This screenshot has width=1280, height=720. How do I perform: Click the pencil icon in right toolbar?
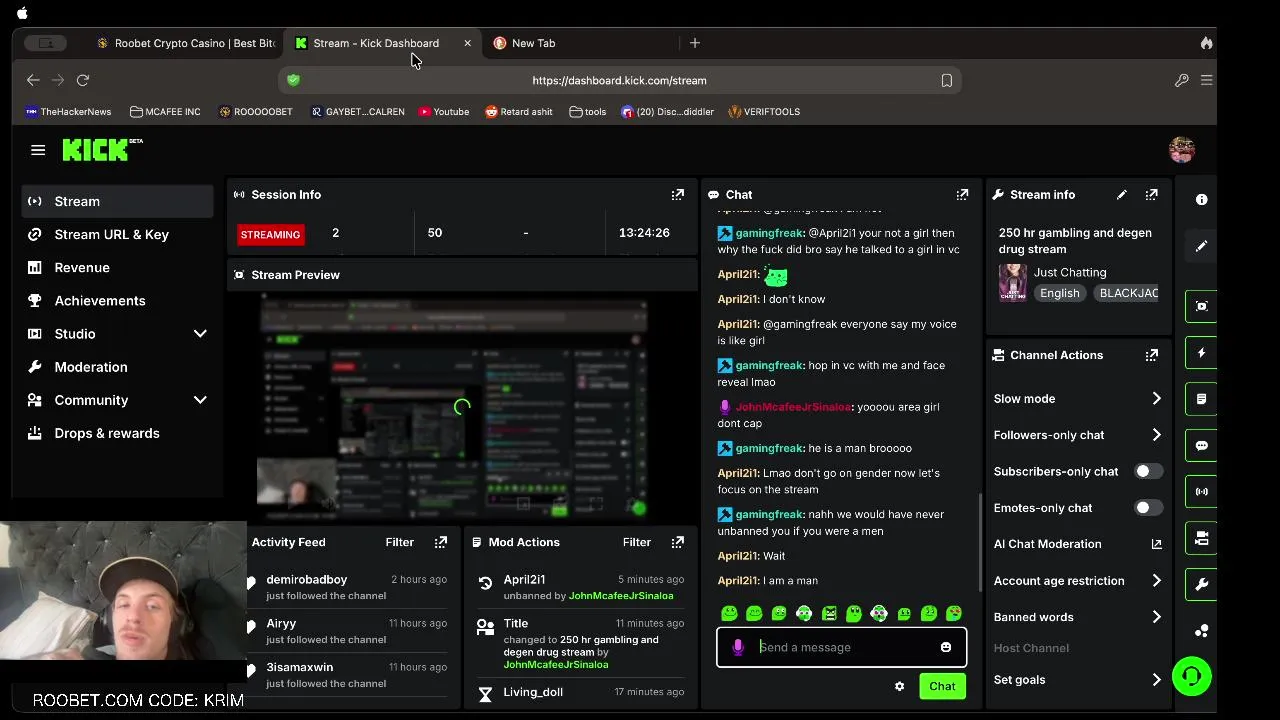coord(1201,246)
